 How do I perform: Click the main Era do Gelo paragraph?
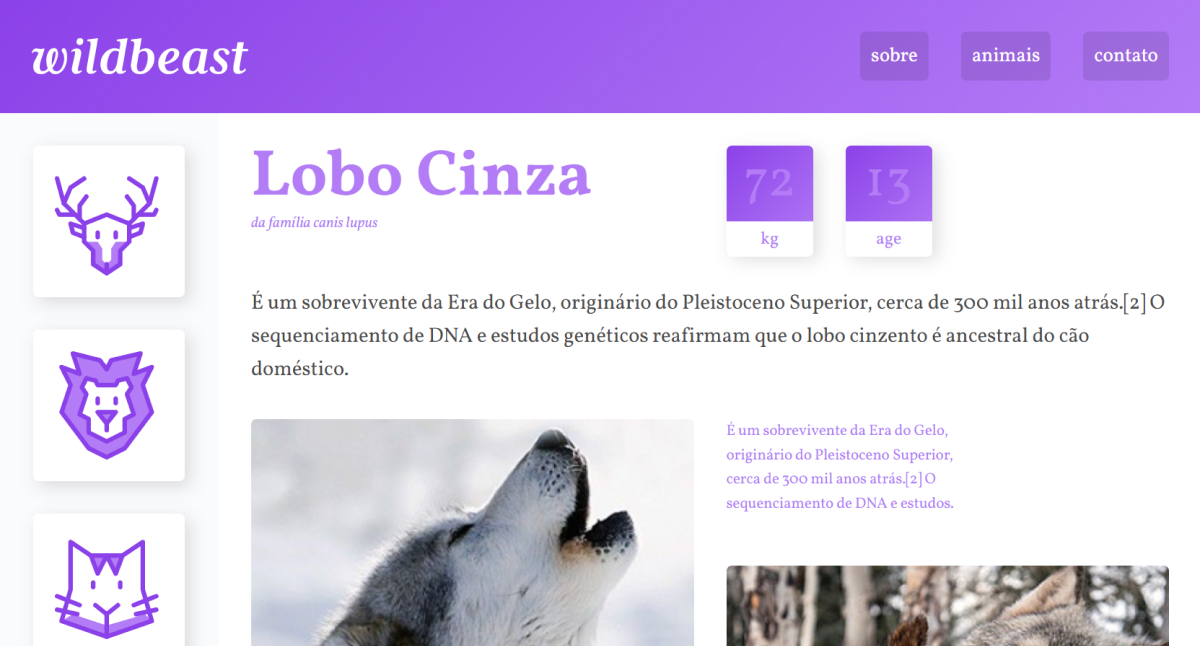coord(709,336)
